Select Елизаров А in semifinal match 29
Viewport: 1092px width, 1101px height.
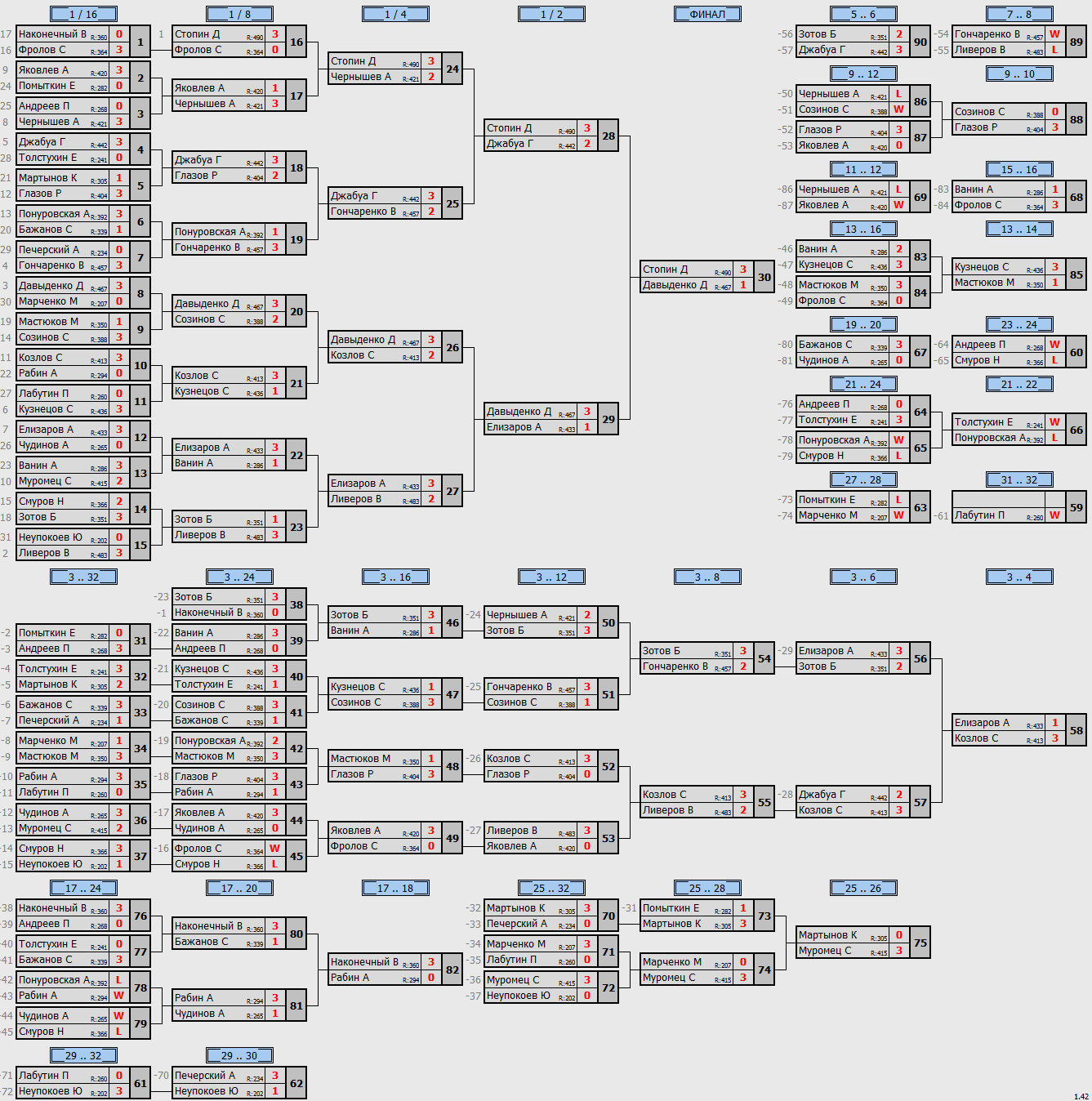pyautogui.click(x=514, y=427)
